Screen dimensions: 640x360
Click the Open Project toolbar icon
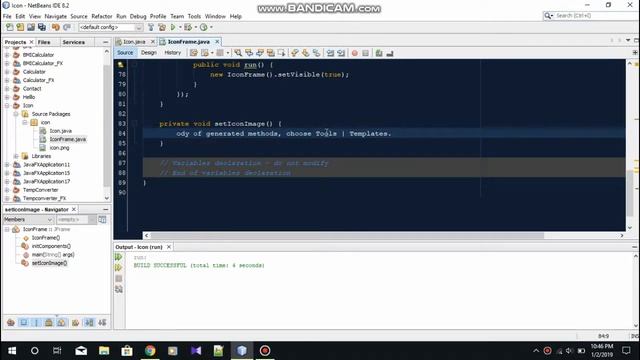click(x=31, y=27)
